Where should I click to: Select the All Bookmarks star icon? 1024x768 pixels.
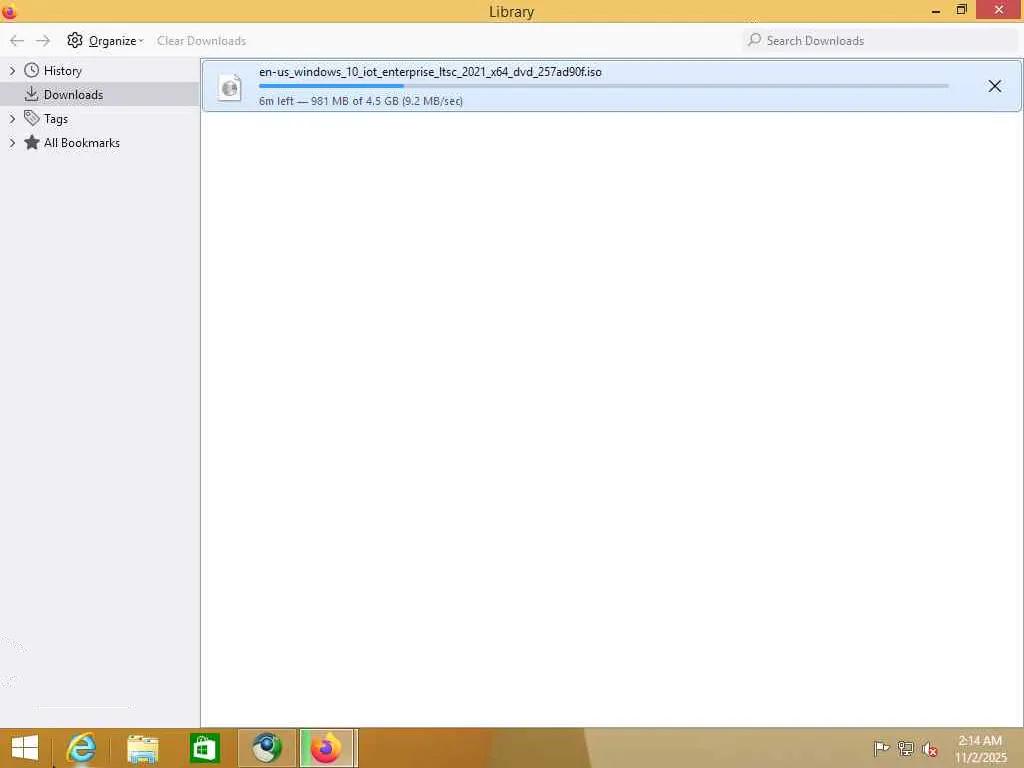31,142
